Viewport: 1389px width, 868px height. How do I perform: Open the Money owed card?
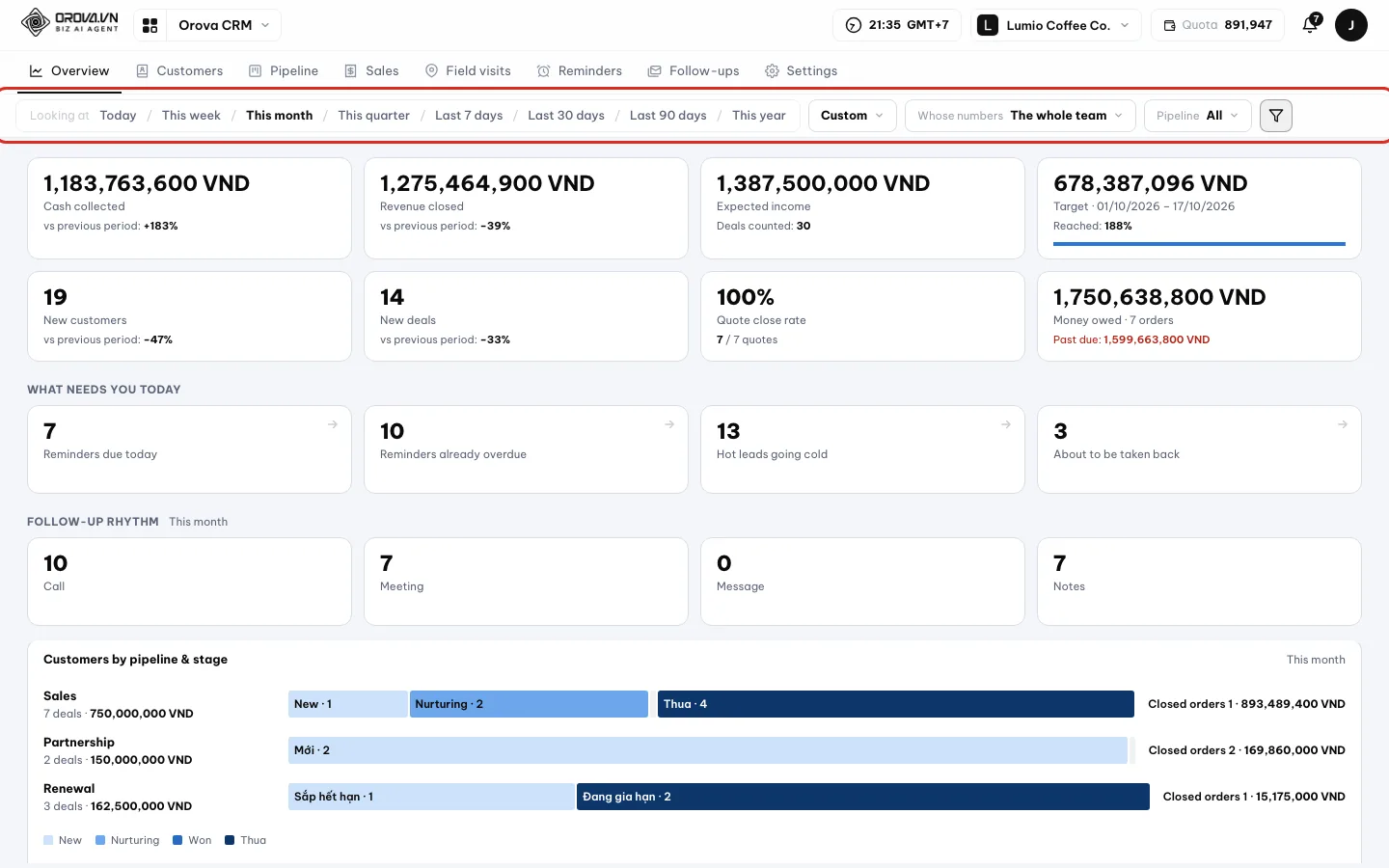click(1199, 316)
